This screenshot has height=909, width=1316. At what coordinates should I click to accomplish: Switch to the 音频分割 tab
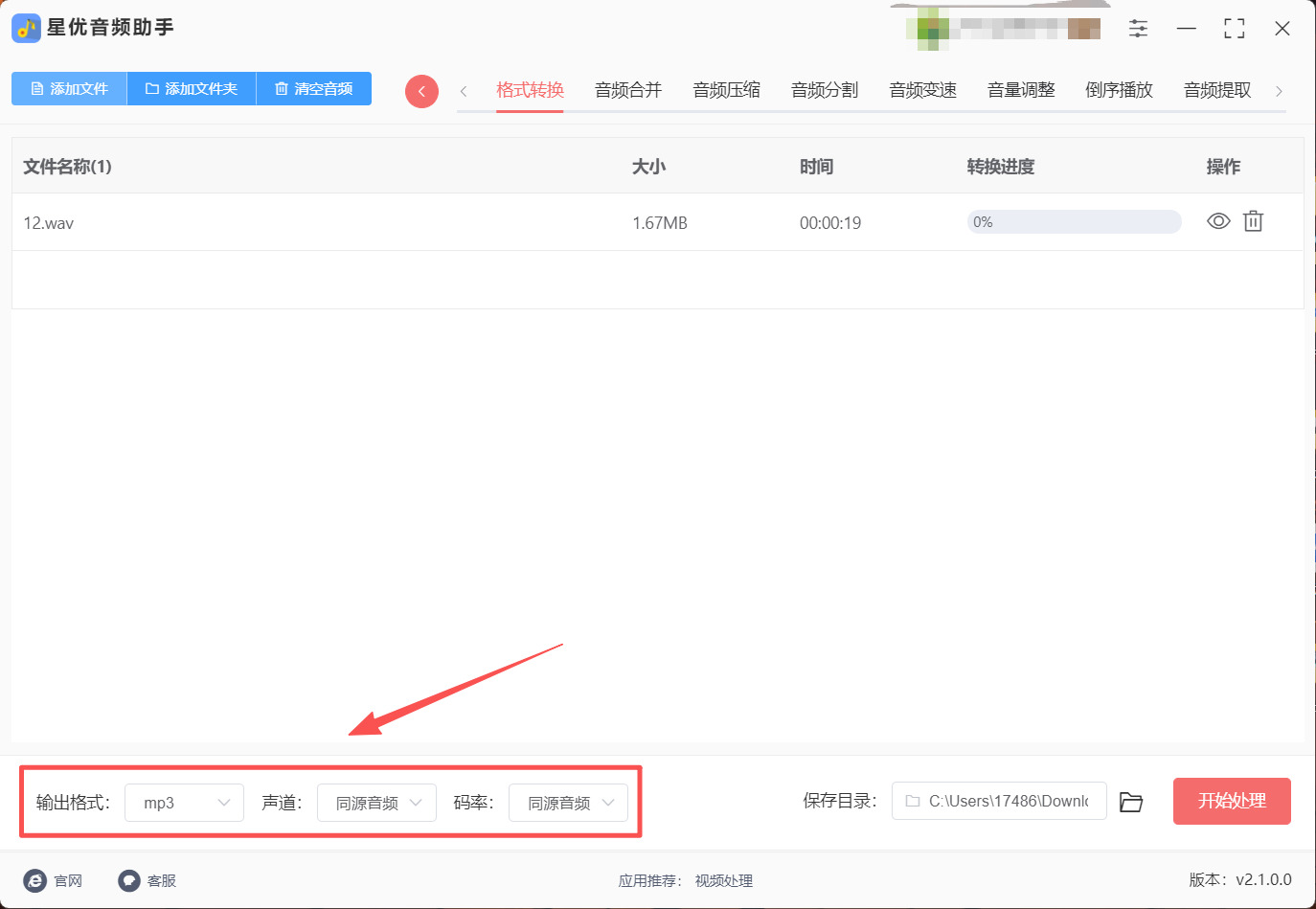[825, 90]
